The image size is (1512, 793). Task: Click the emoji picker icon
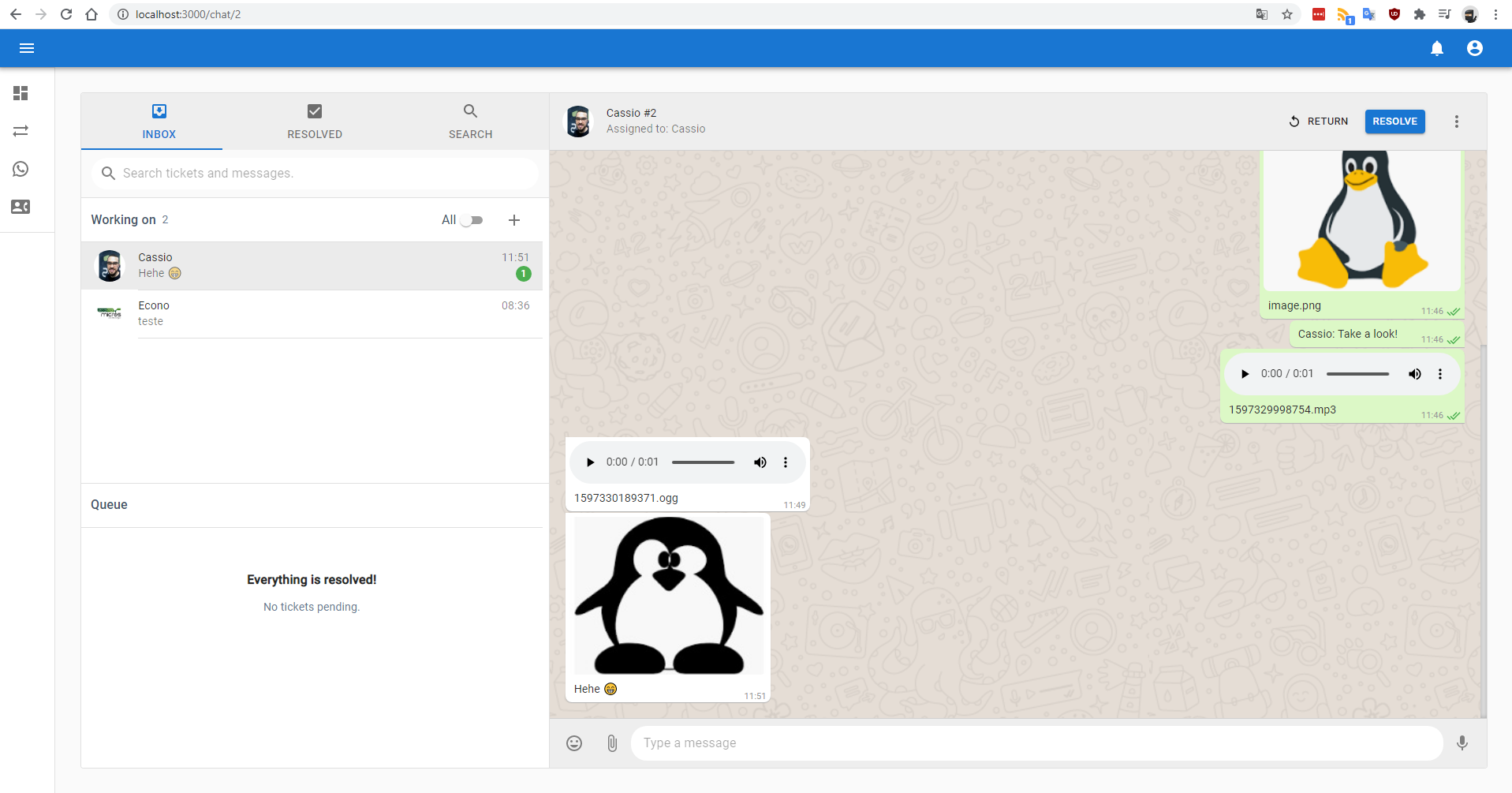pyautogui.click(x=574, y=743)
